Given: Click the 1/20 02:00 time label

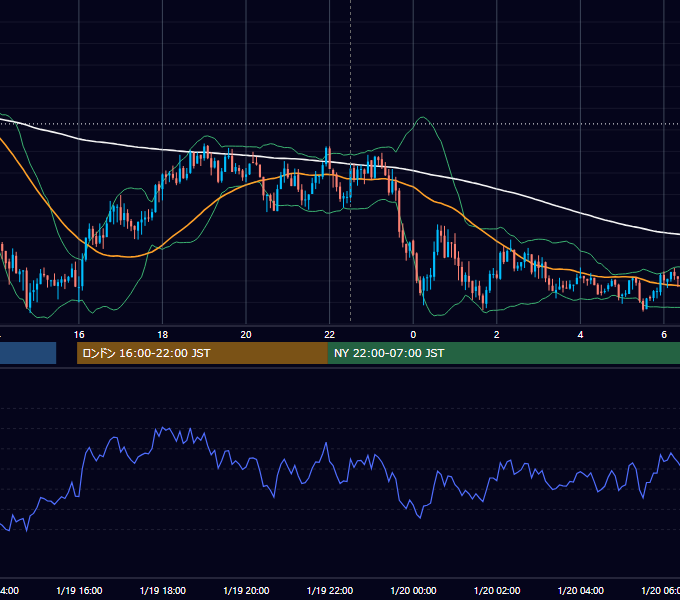Looking at the screenshot, I should pos(497,590).
